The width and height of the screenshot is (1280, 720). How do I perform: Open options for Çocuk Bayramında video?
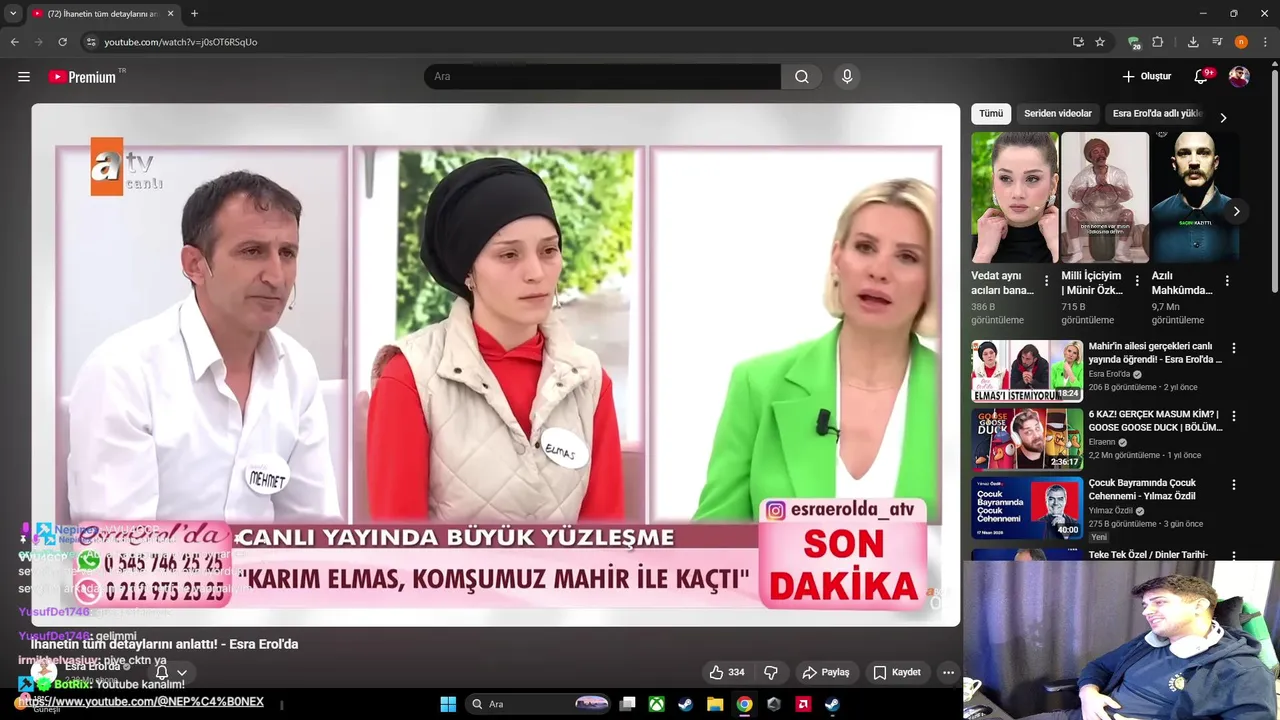point(1233,484)
